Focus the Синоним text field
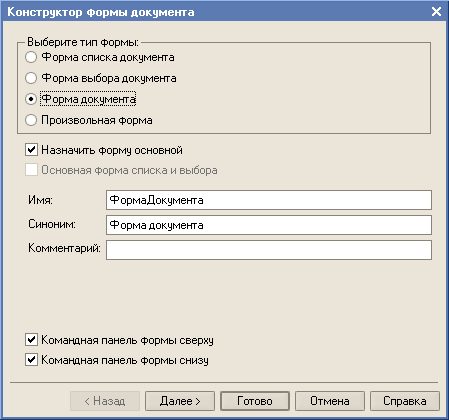449x420 pixels. point(269,225)
